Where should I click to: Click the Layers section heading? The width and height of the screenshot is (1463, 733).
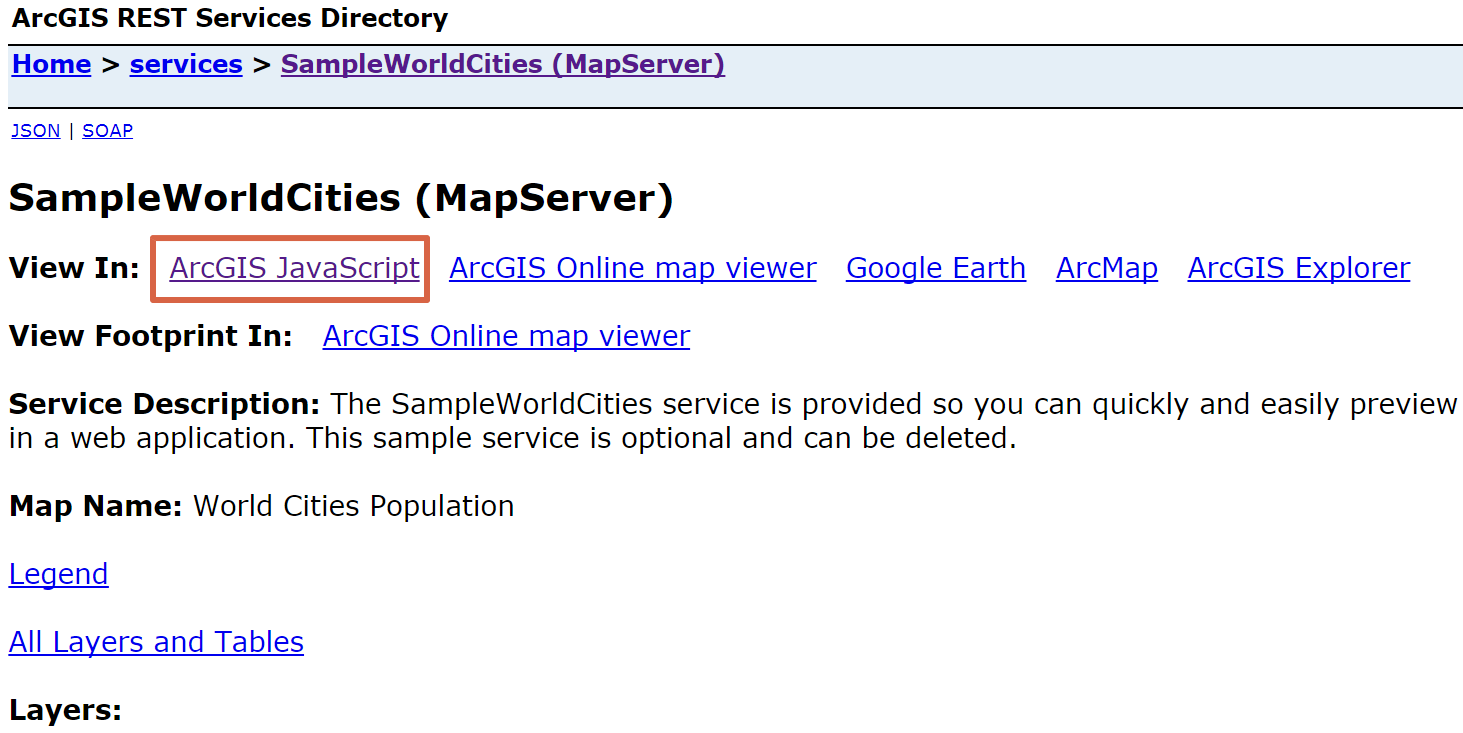(x=65, y=710)
